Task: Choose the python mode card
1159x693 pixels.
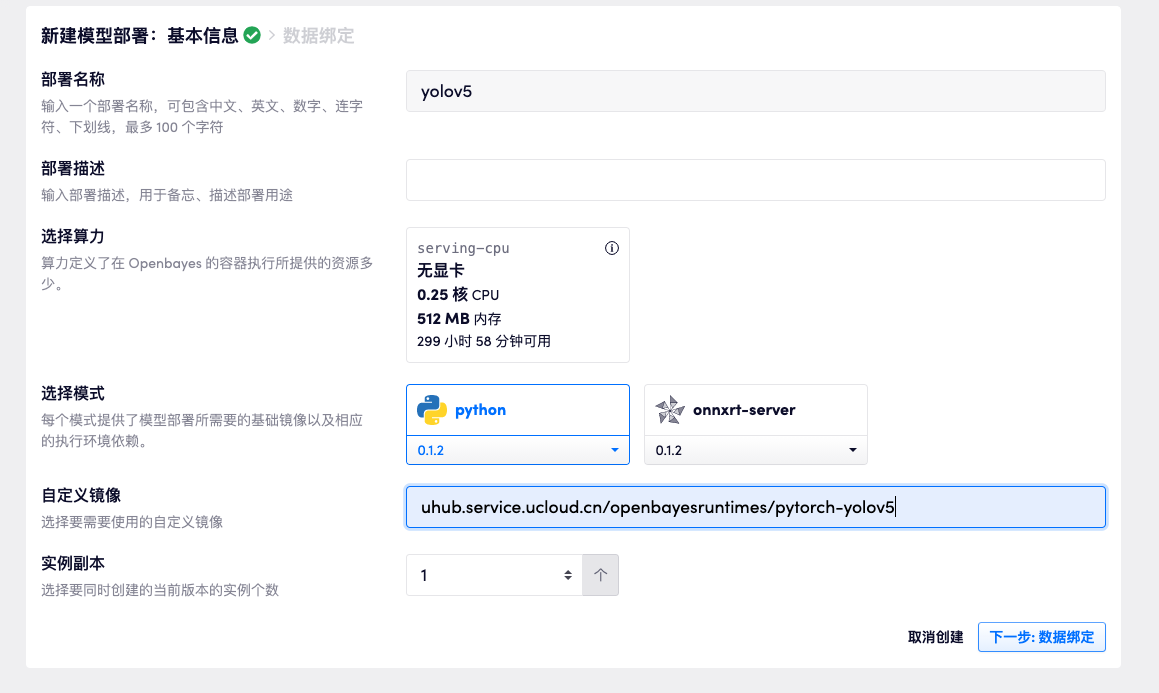Action: tap(517, 410)
